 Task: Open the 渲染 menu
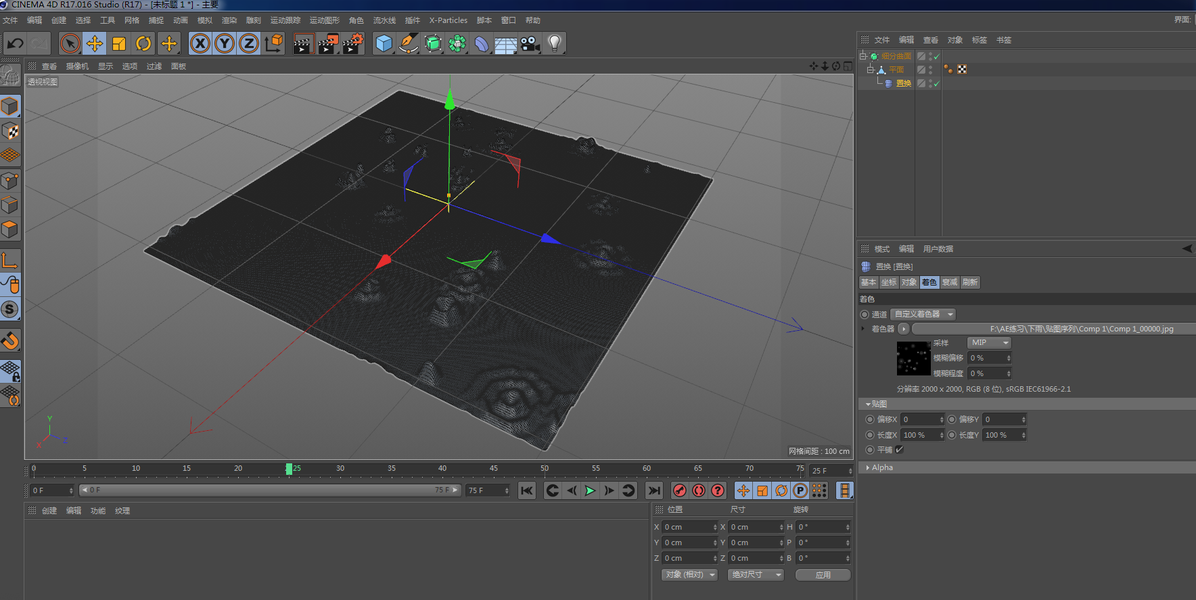(228, 21)
